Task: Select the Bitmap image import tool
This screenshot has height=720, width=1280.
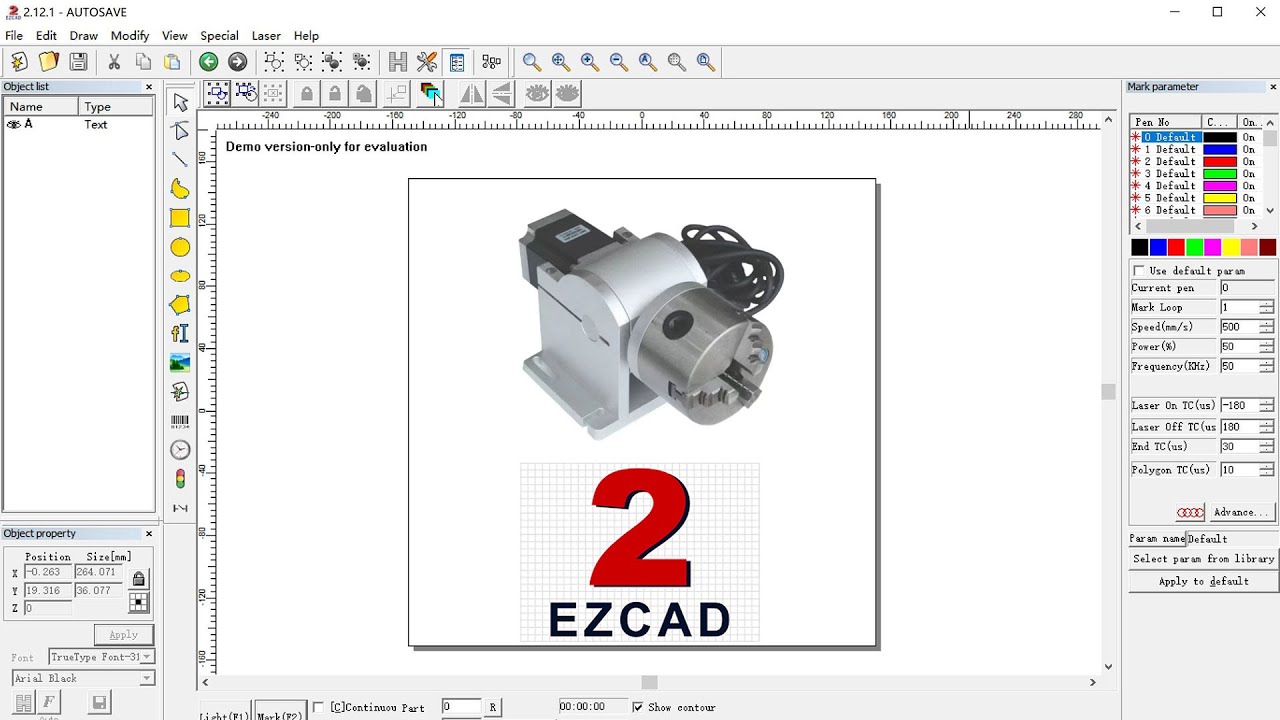Action: (x=180, y=363)
